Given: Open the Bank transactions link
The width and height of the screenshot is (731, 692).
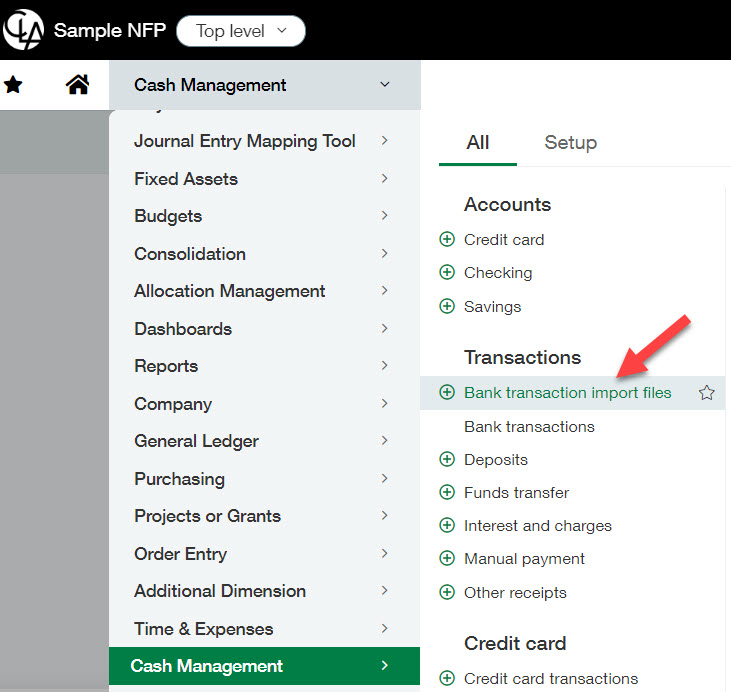Looking at the screenshot, I should 529,427.
